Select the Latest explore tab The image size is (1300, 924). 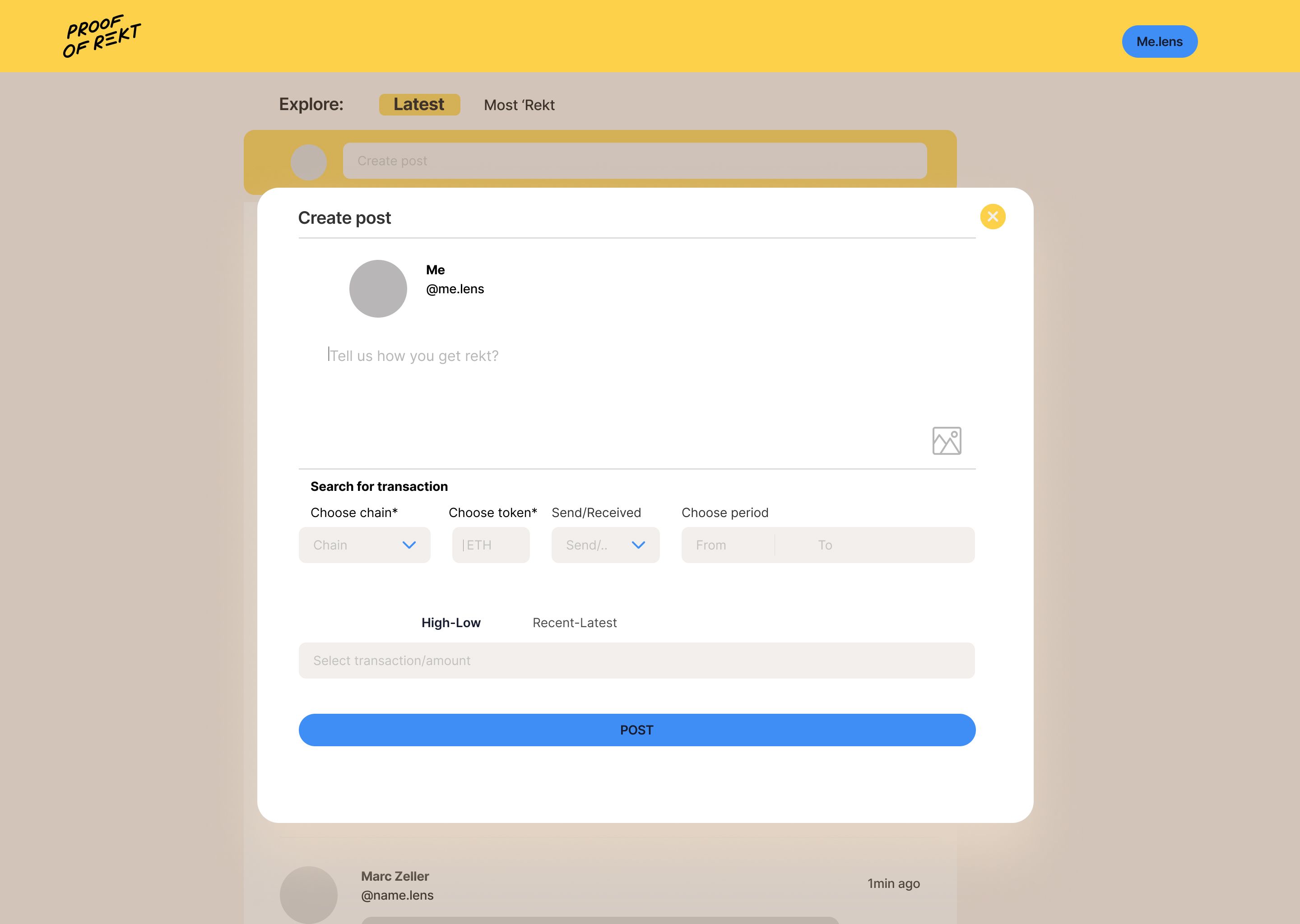419,104
